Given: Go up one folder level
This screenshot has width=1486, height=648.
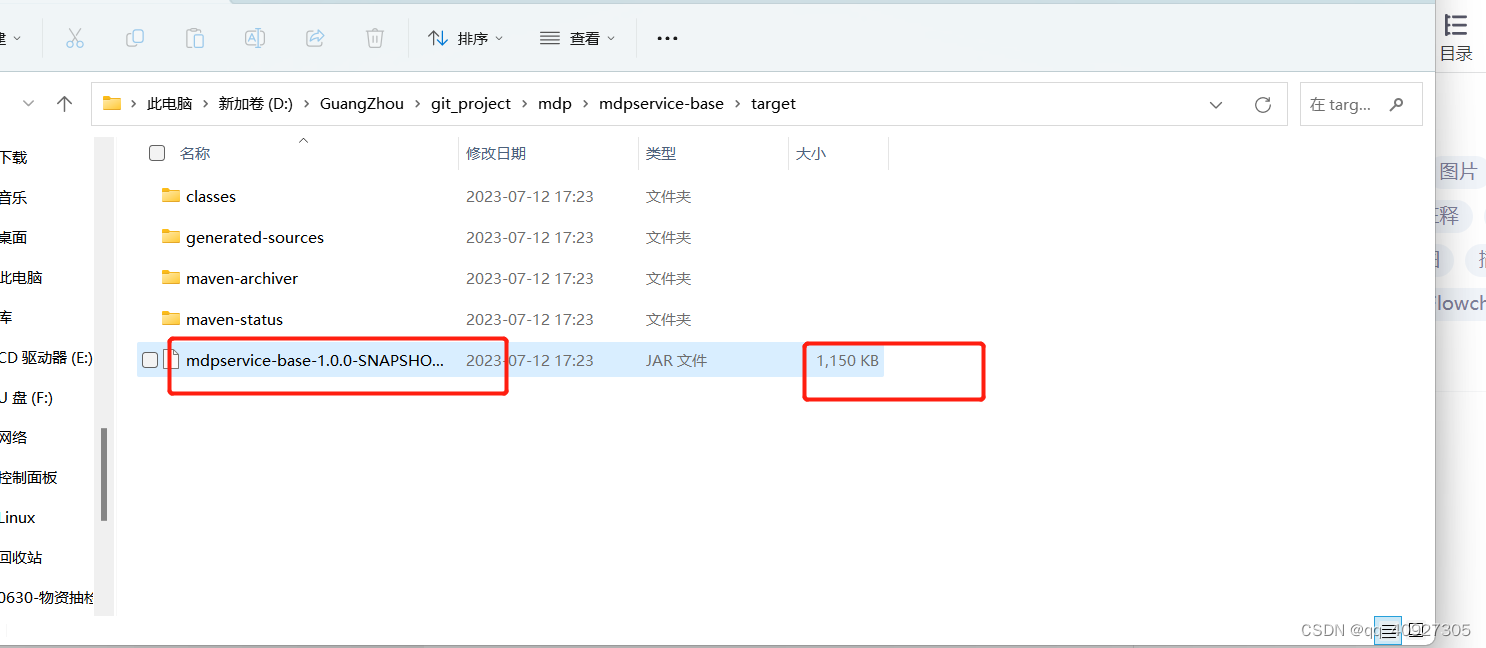Looking at the screenshot, I should (x=64, y=103).
